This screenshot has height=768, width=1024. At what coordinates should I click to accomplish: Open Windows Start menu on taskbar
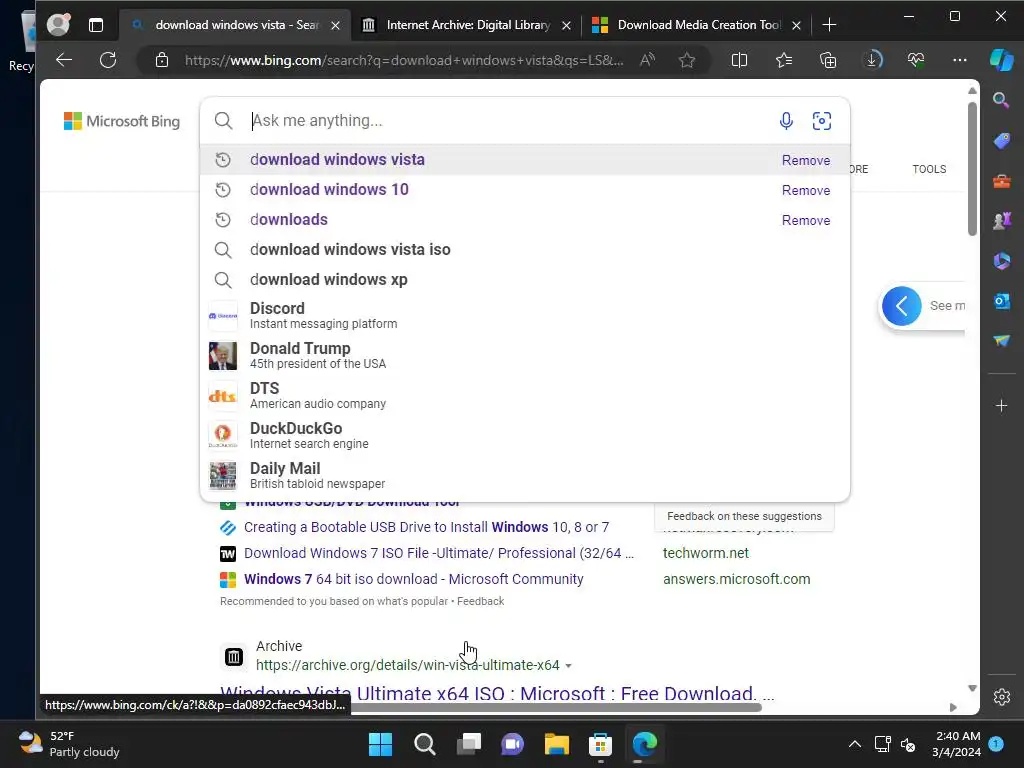[x=380, y=744]
